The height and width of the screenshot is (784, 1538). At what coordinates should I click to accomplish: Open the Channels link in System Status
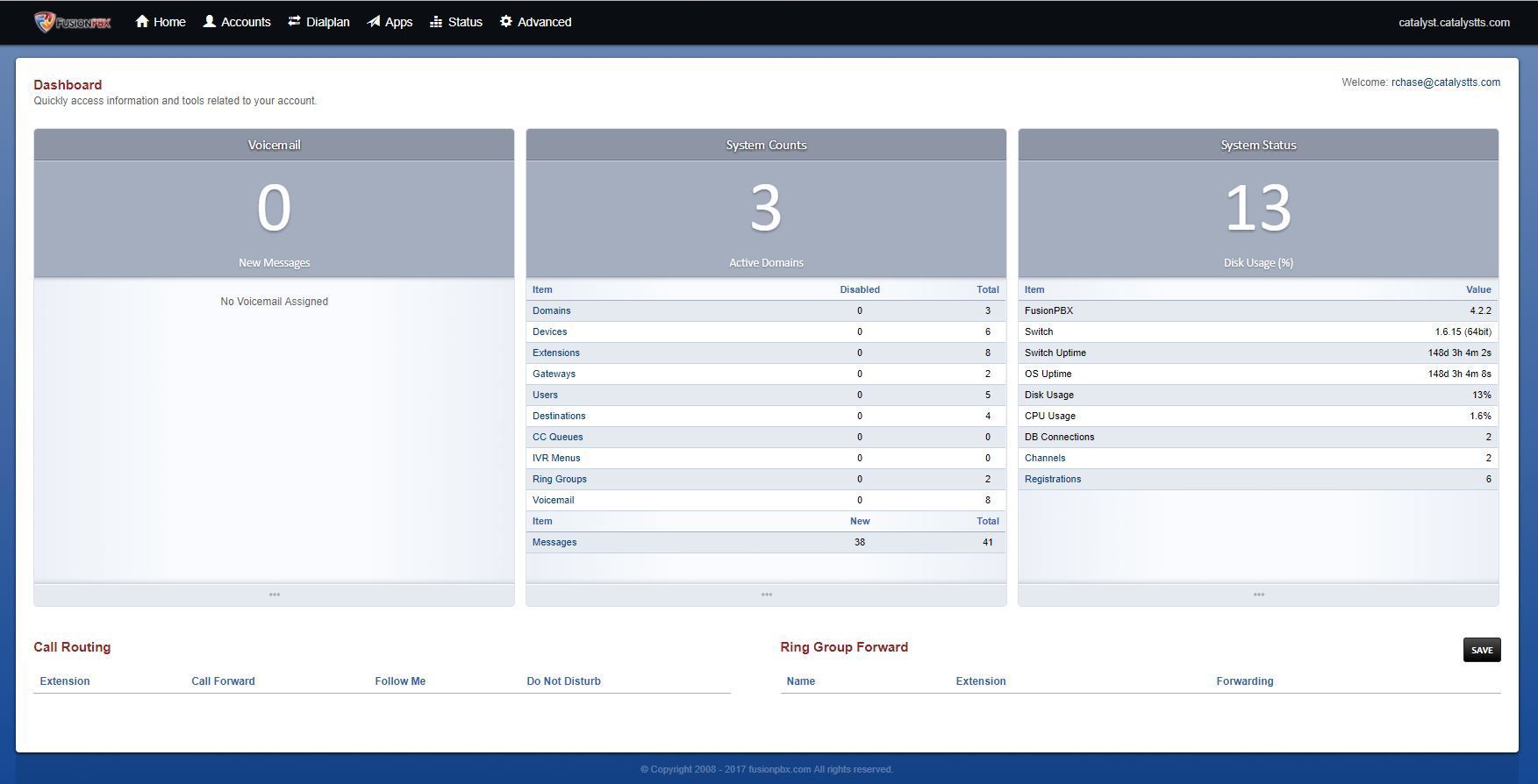(x=1045, y=458)
